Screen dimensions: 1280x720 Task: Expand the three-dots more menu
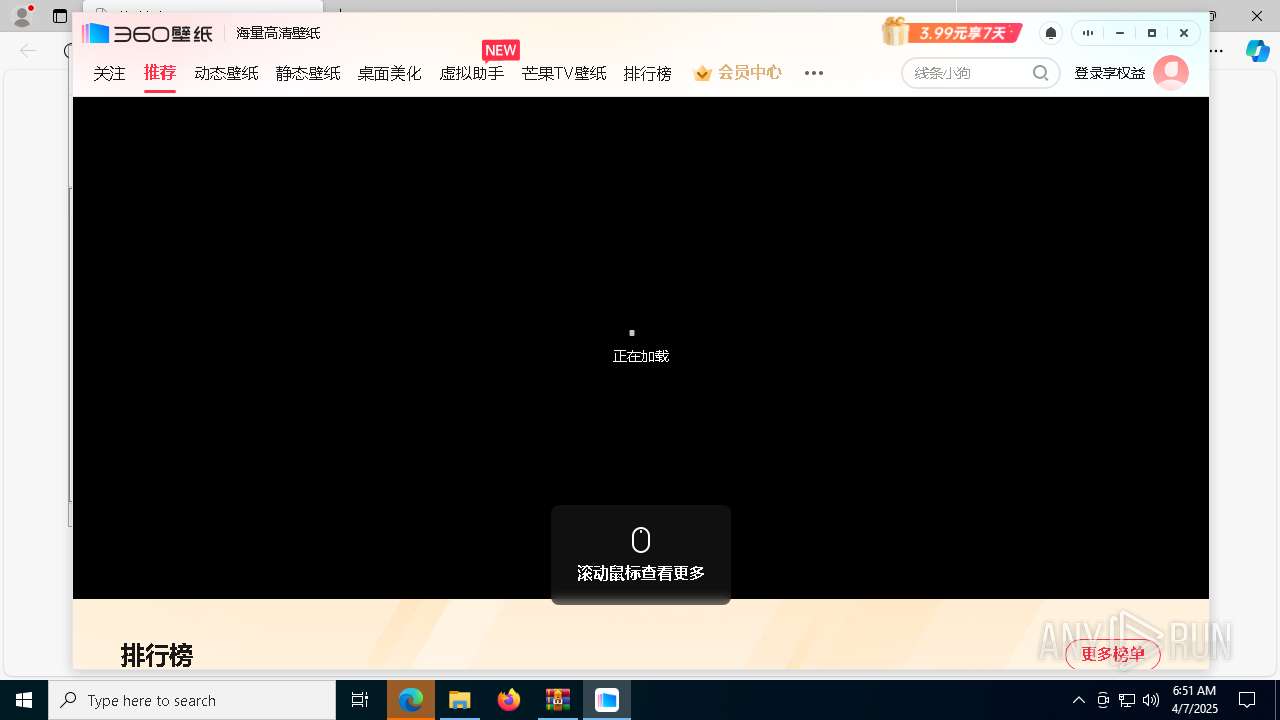(814, 73)
